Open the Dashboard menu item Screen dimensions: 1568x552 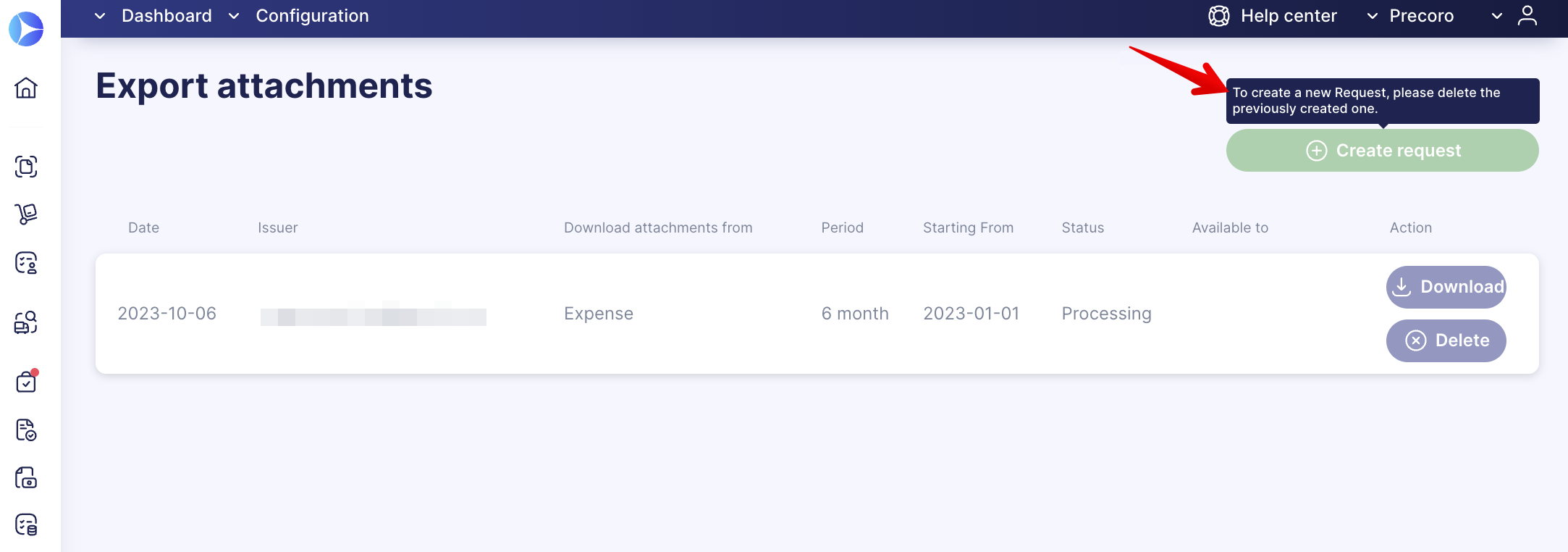click(167, 16)
